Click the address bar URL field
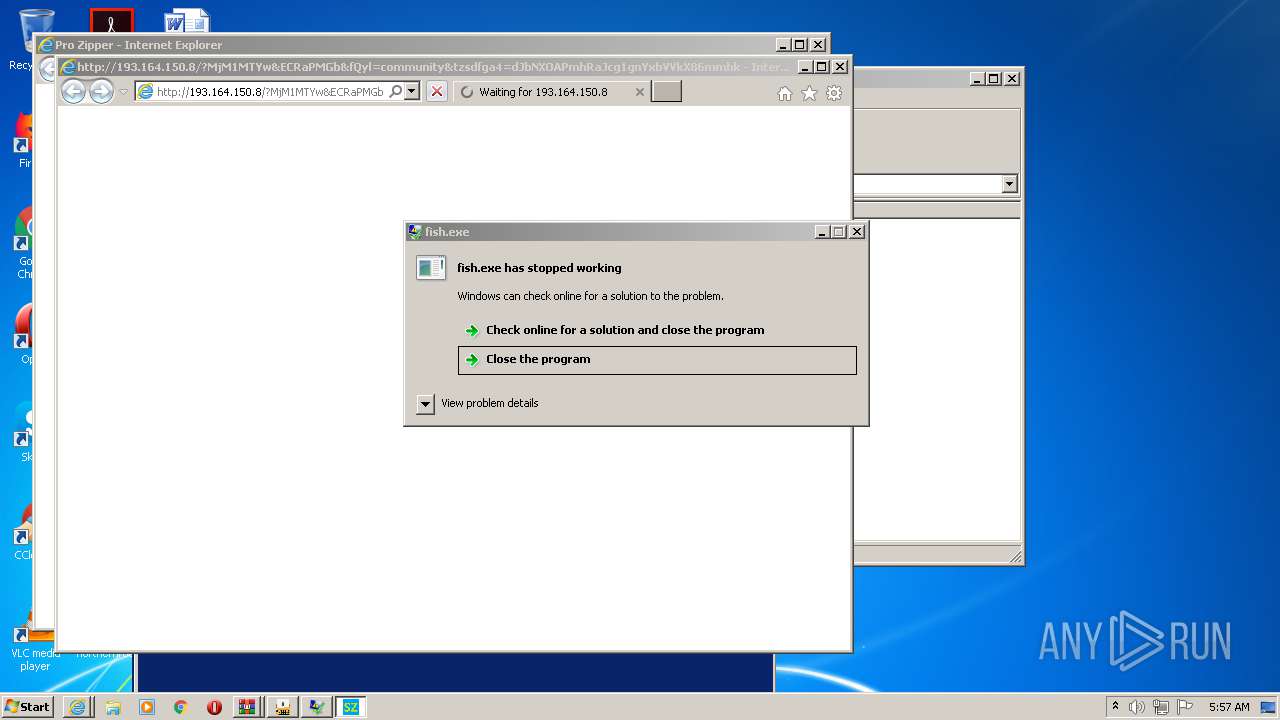The height and width of the screenshot is (720, 1280). 270,92
